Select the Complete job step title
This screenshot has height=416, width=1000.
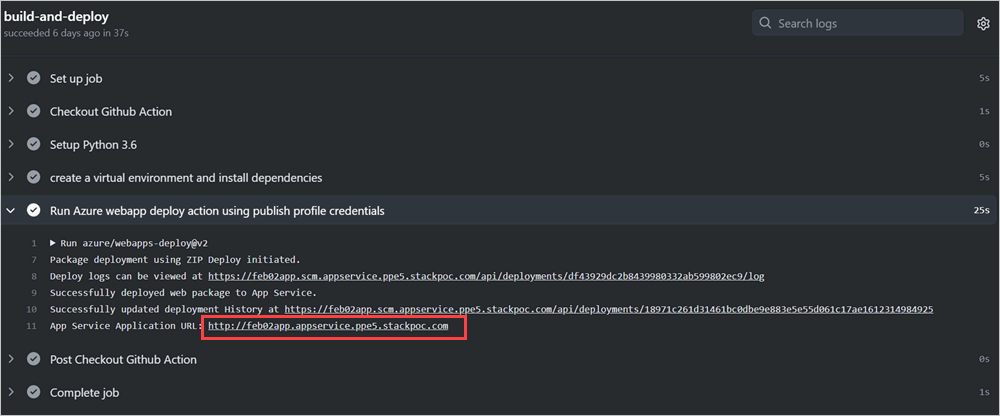[84, 392]
